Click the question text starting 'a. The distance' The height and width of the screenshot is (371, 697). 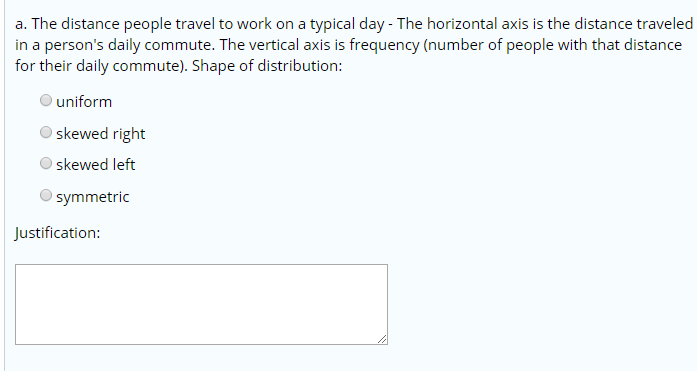point(354,45)
